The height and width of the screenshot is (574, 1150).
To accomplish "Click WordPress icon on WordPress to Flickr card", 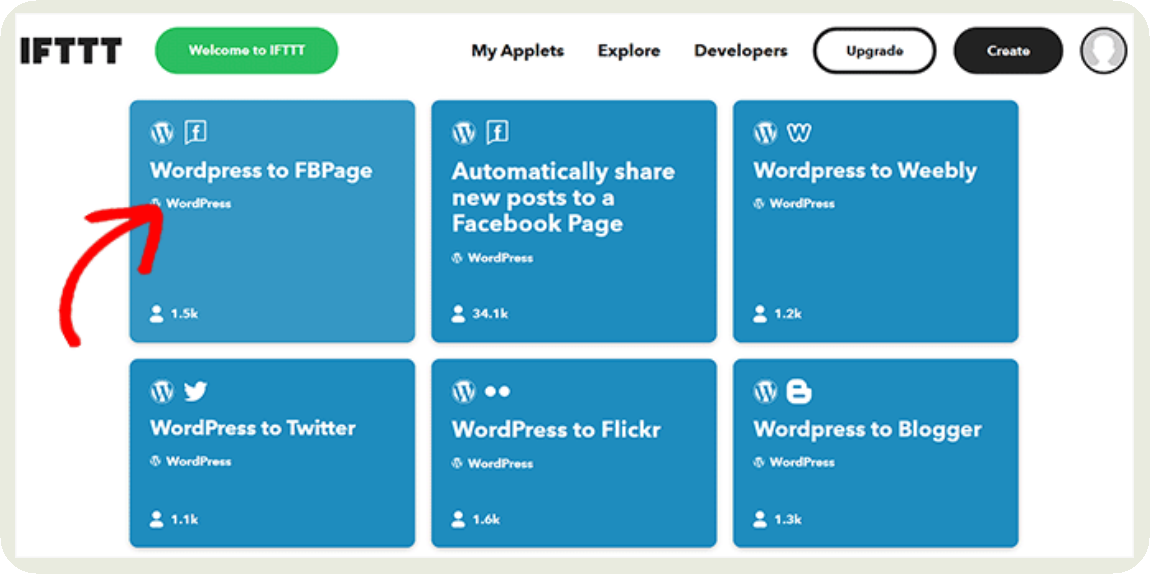I will tap(464, 391).
